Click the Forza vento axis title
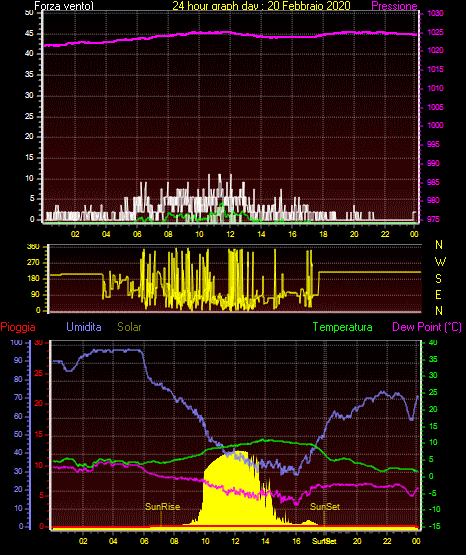 64,6
